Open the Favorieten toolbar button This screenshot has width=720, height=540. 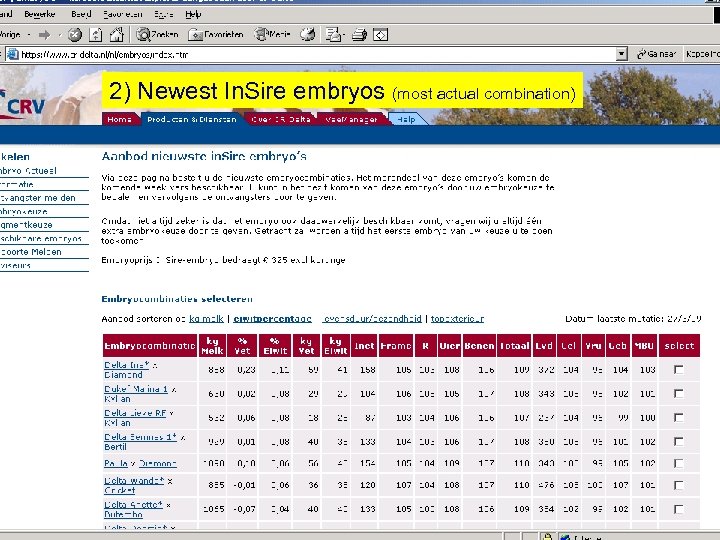[x=216, y=34]
